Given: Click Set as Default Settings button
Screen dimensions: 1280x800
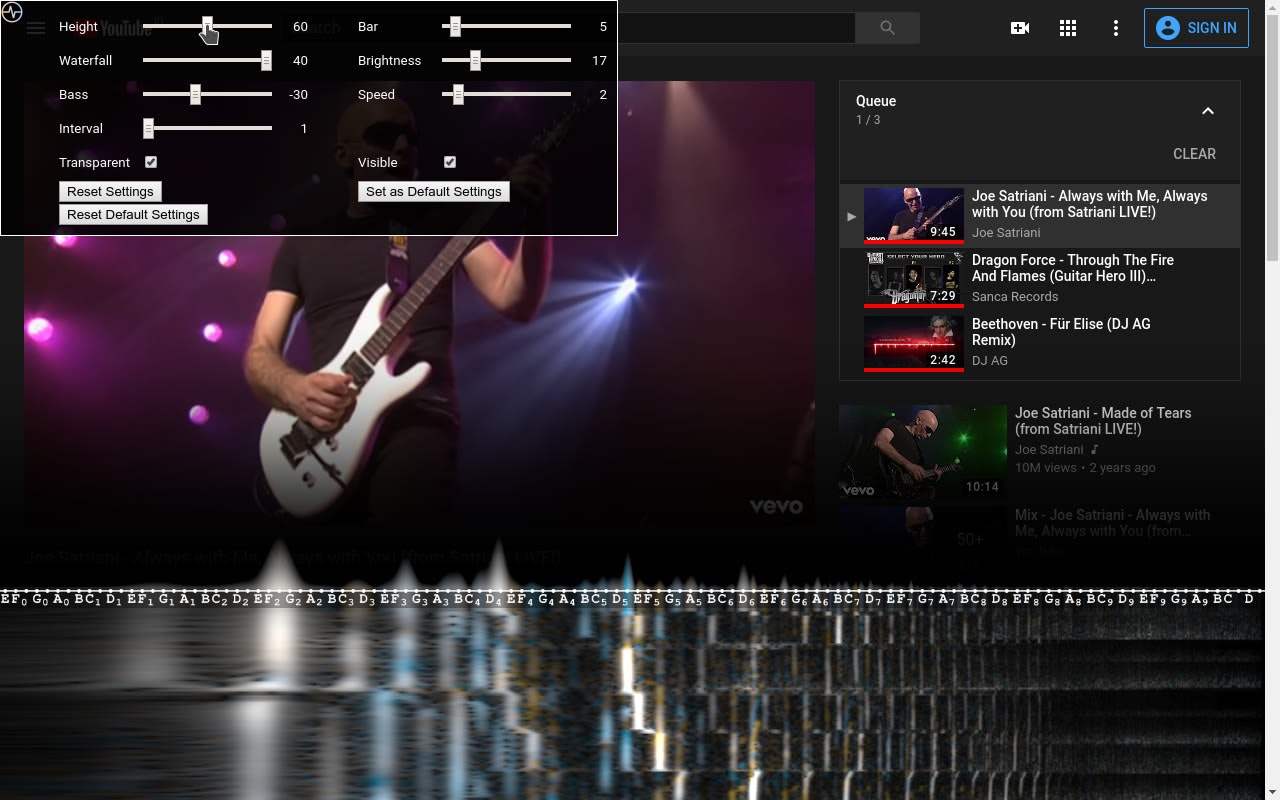Looking at the screenshot, I should pos(433,191).
